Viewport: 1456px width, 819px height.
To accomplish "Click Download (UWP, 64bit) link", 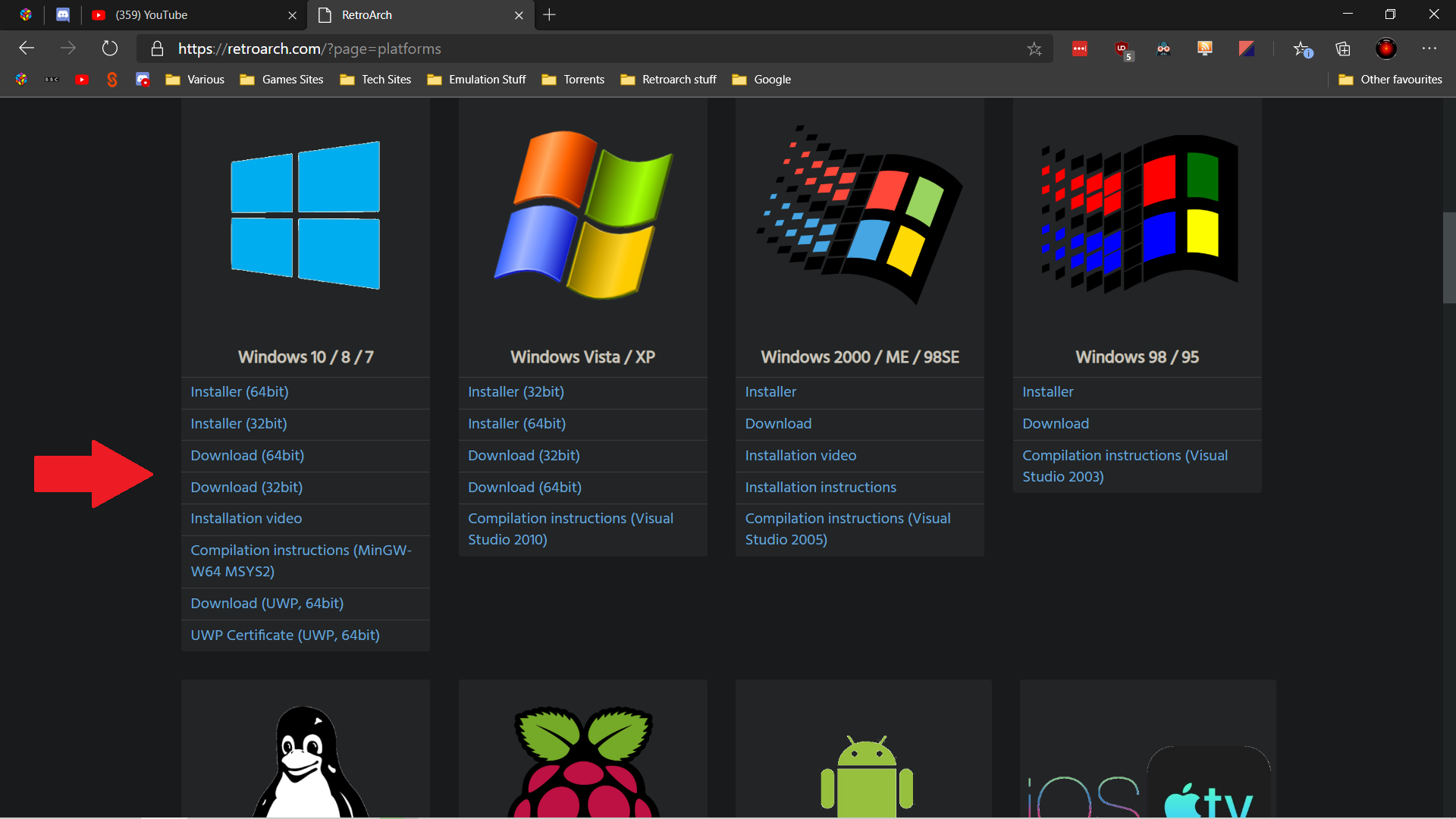I will click(267, 604).
